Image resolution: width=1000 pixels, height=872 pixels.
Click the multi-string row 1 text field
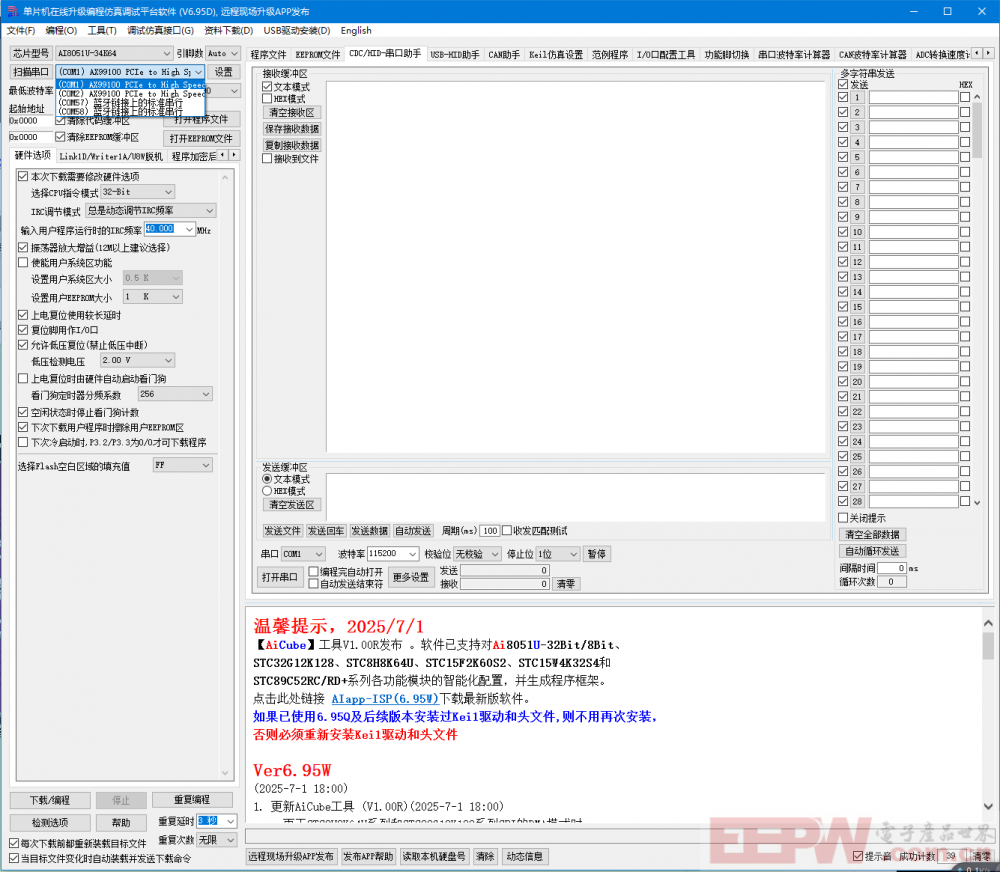pos(913,98)
